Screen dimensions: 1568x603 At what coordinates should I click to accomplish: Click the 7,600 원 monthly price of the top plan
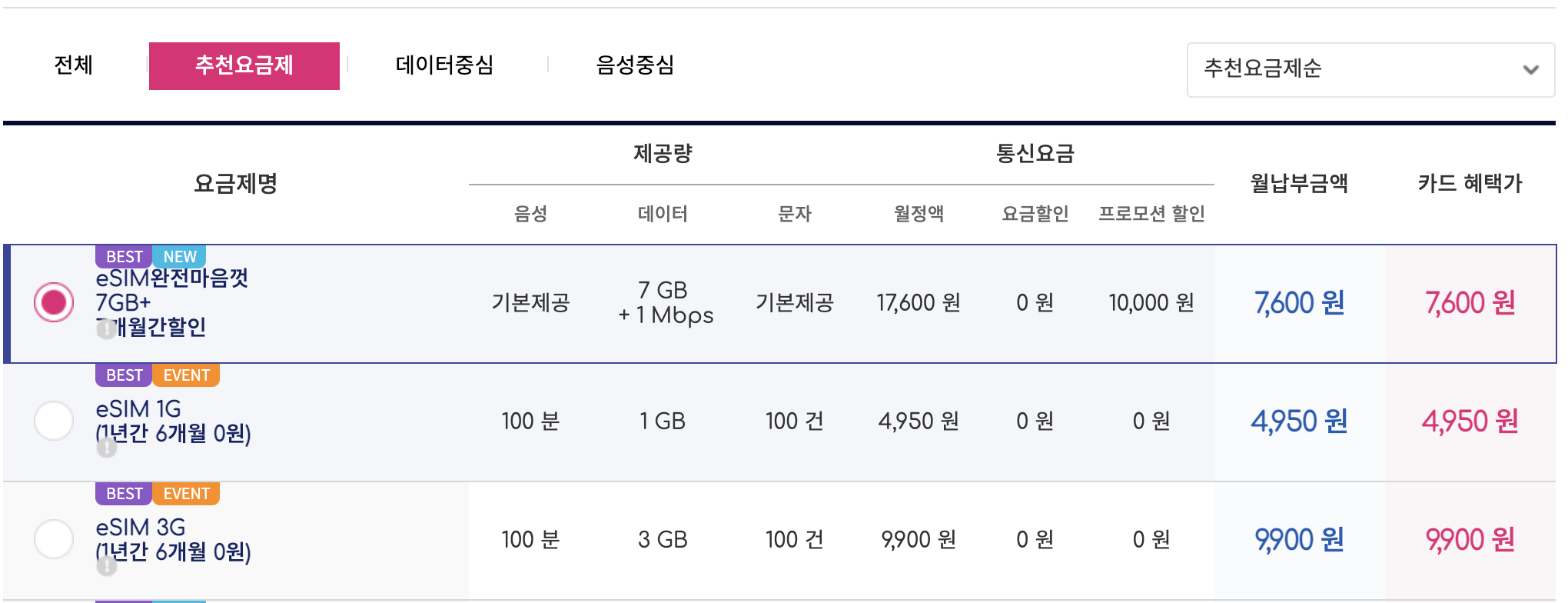[1299, 303]
